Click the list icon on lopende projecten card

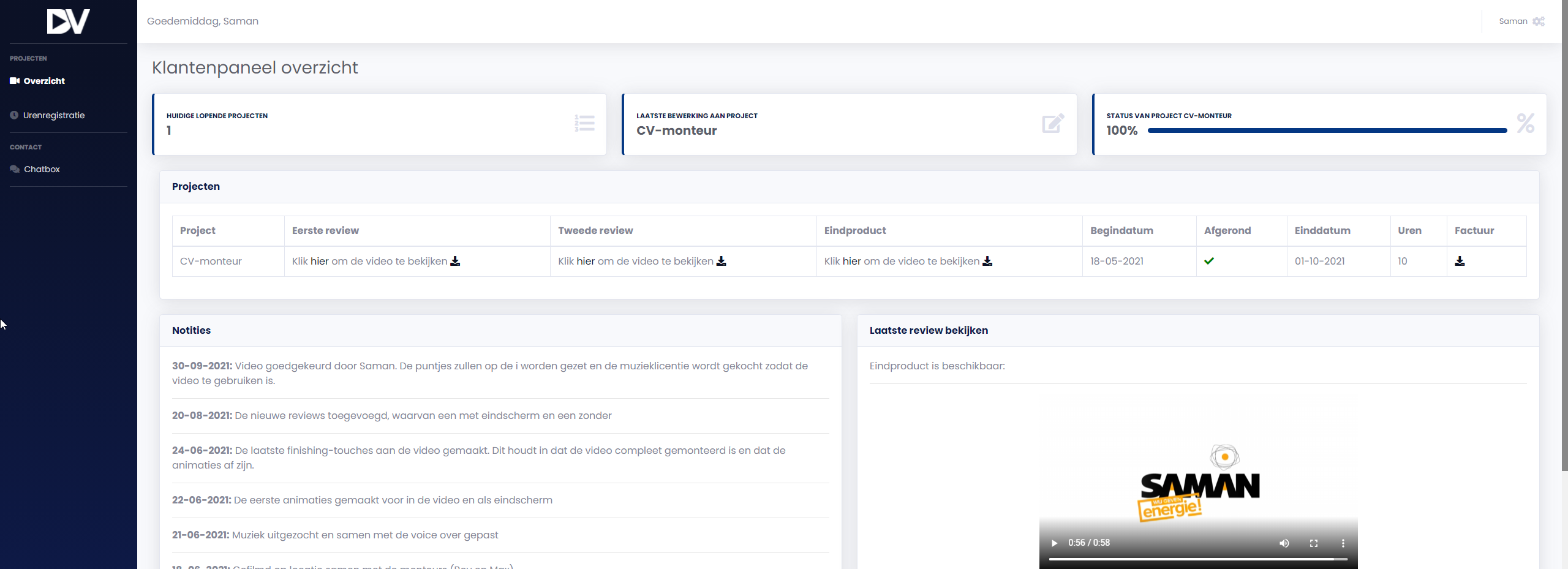coord(584,124)
